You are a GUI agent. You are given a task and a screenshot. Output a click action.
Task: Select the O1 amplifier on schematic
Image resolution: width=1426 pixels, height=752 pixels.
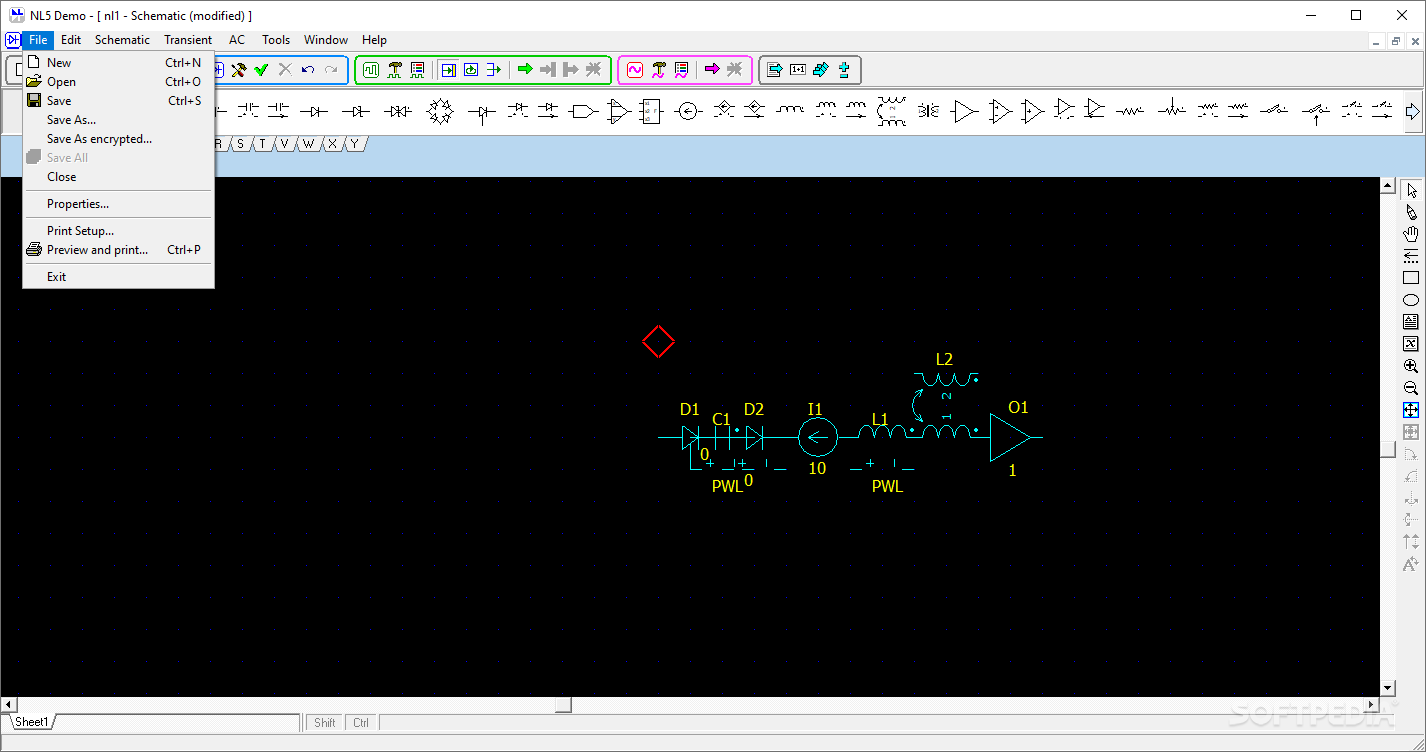tap(1010, 437)
